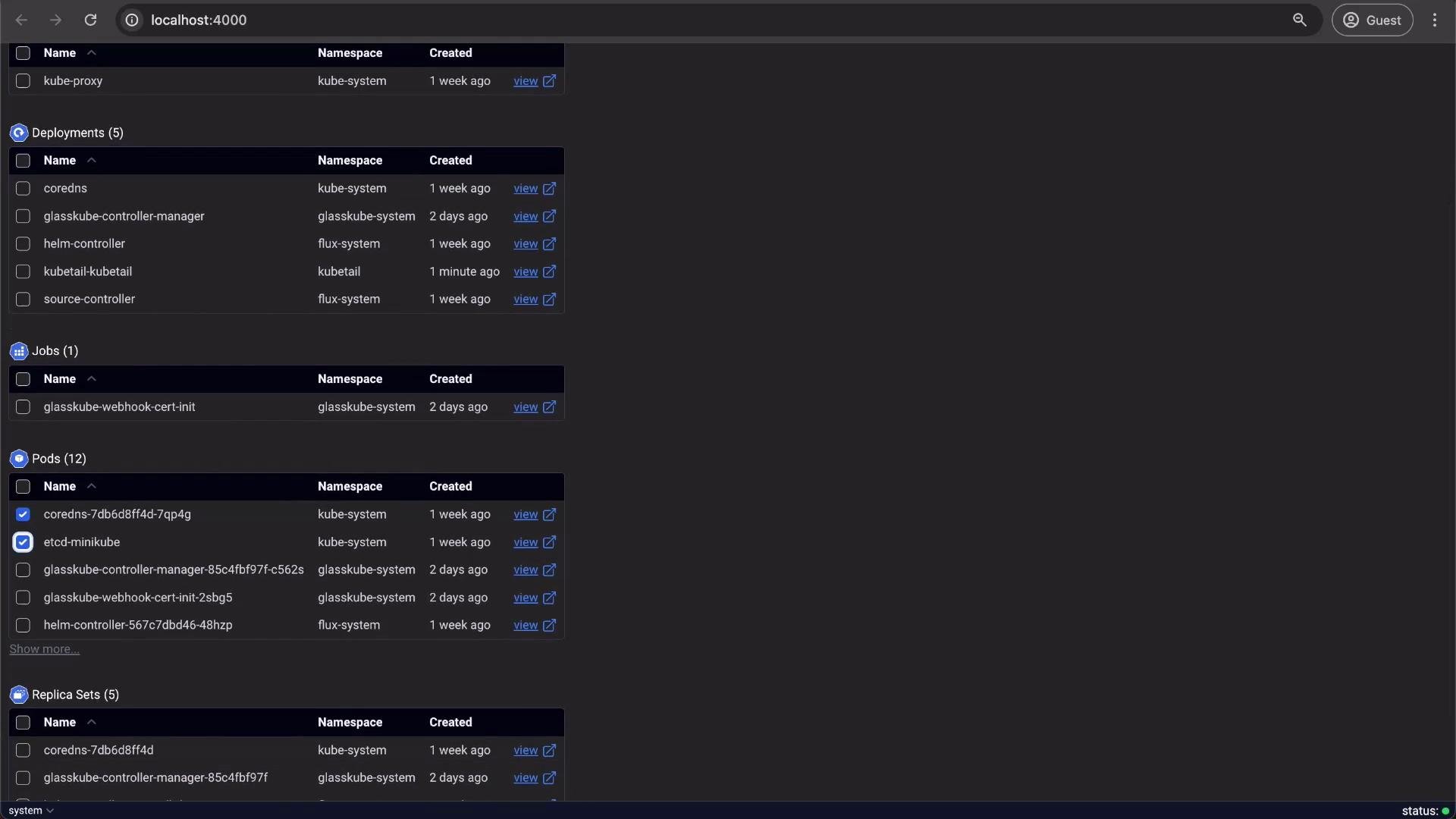Viewport: 1456px width, 819px height.
Task: Open external link icon for coredns-7db6d8ff4d-7qp4g pod
Action: pos(550,515)
